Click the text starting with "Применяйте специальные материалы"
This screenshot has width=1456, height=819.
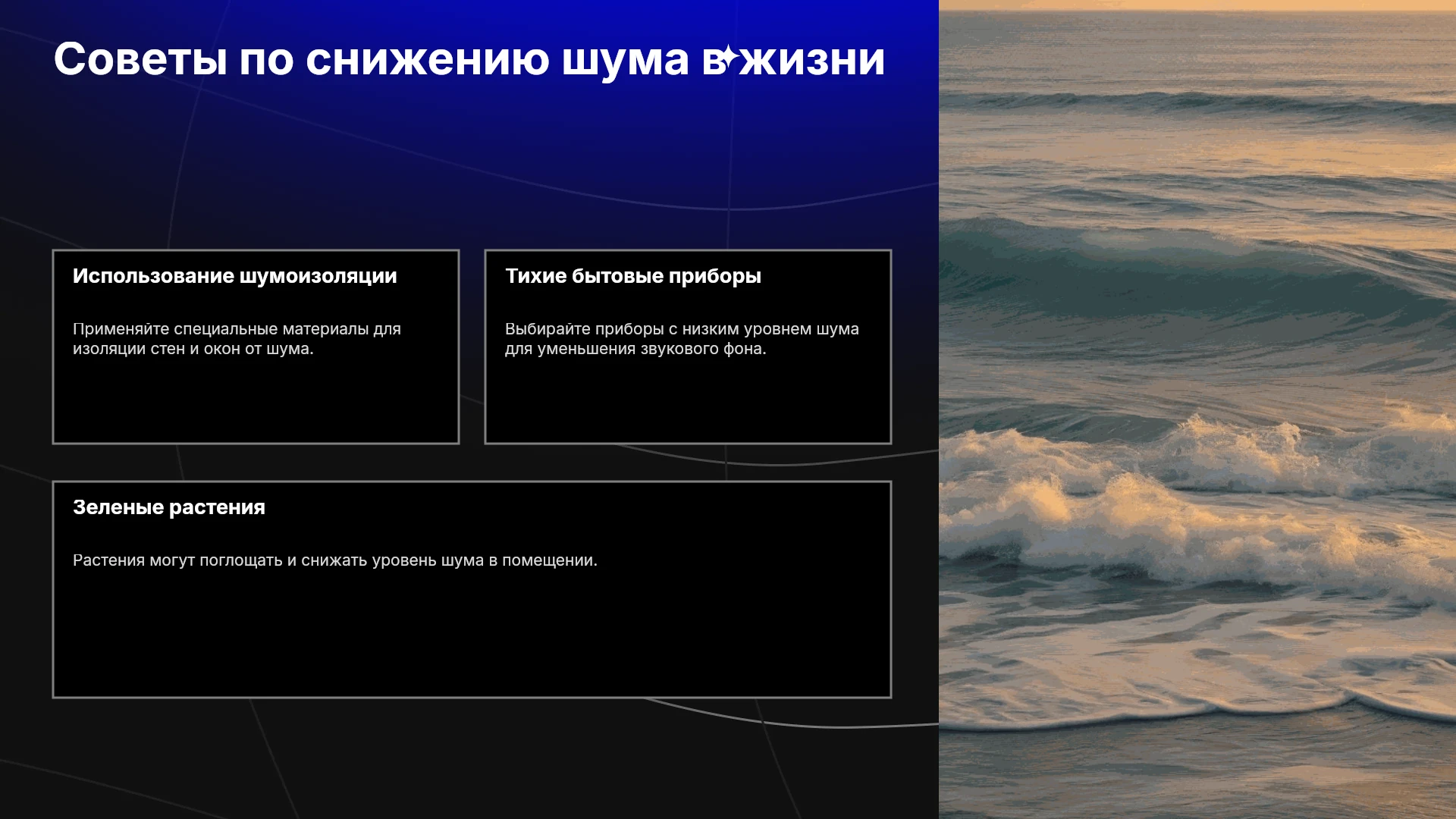(237, 339)
